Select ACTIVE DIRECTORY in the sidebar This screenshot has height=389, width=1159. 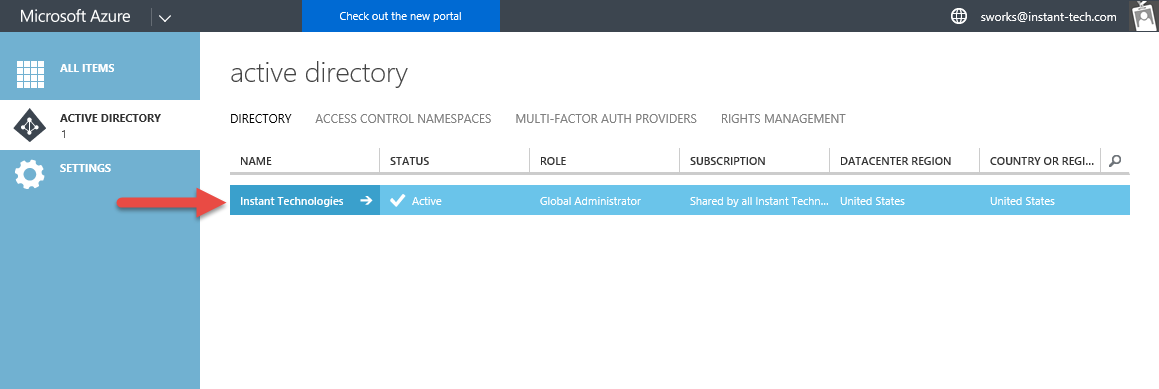click(110, 118)
